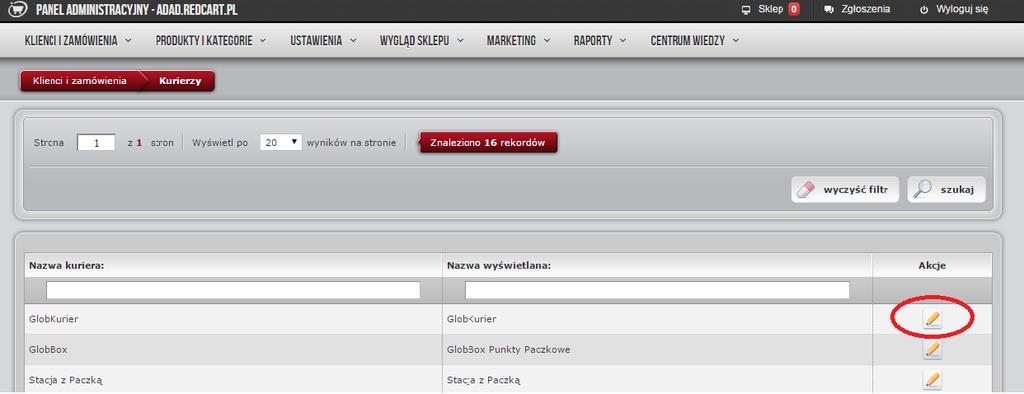Click the wyczyść filtr button
Screen dimensions: 1024x394
click(x=845, y=189)
